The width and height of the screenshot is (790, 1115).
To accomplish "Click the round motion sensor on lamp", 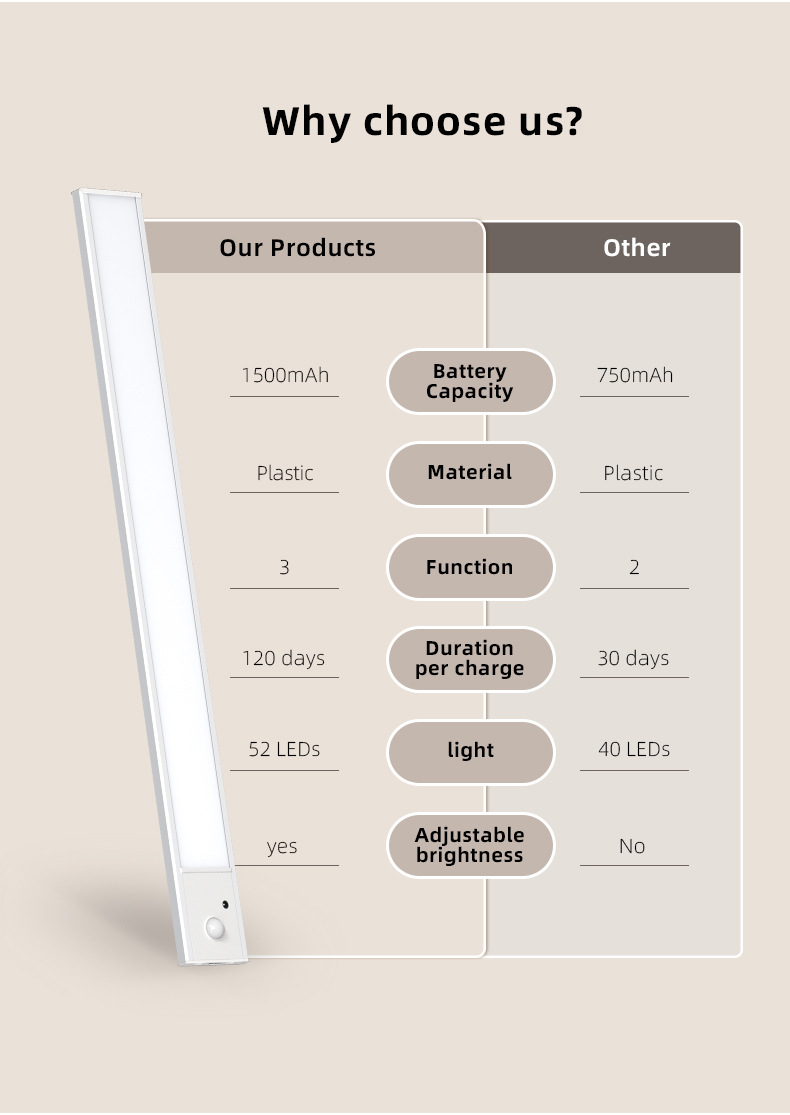I will pyautogui.click(x=215, y=927).
